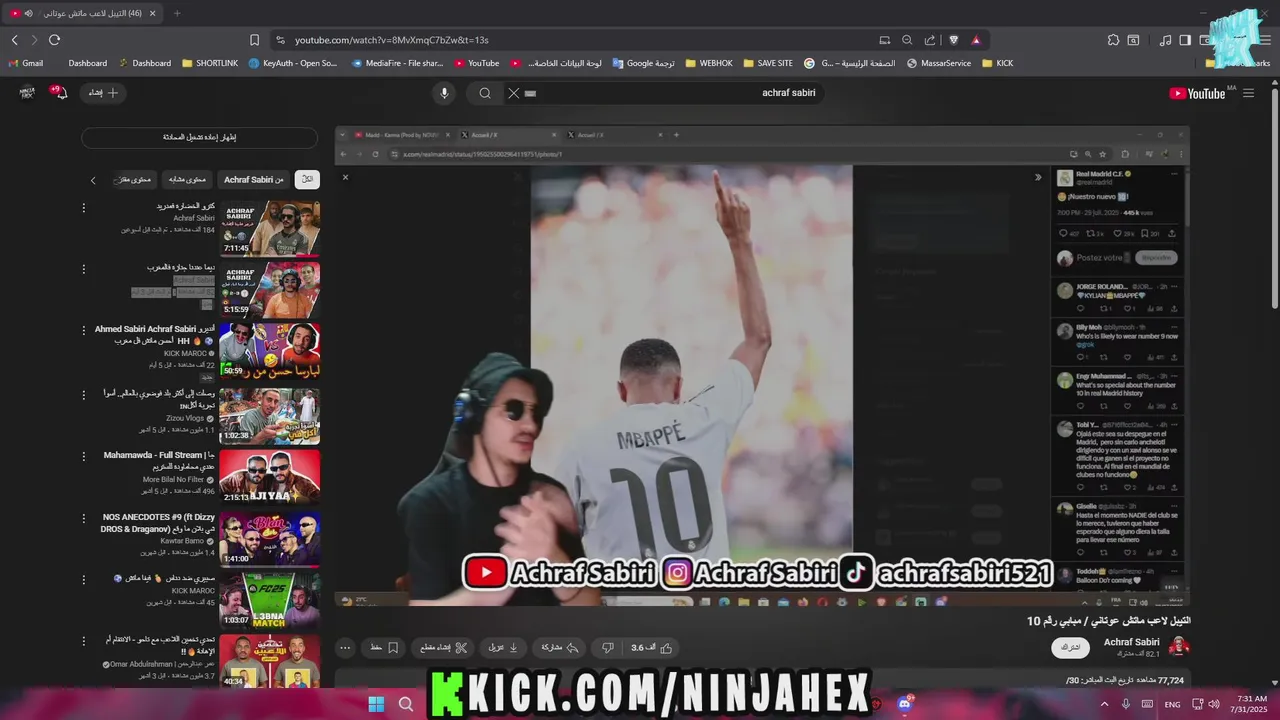Open Achraf Sabiri channel name below video
1280x720 pixels.
click(x=1131, y=642)
